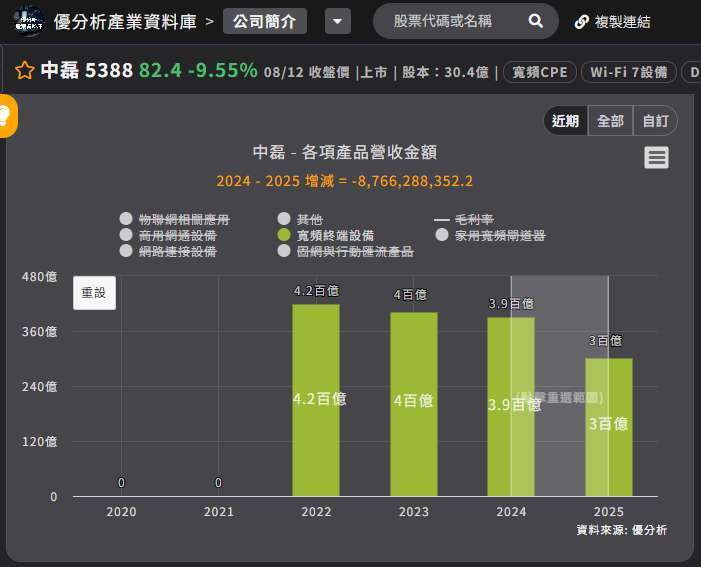
Task: Click 複製連結 to copy link
Action: 622,21
